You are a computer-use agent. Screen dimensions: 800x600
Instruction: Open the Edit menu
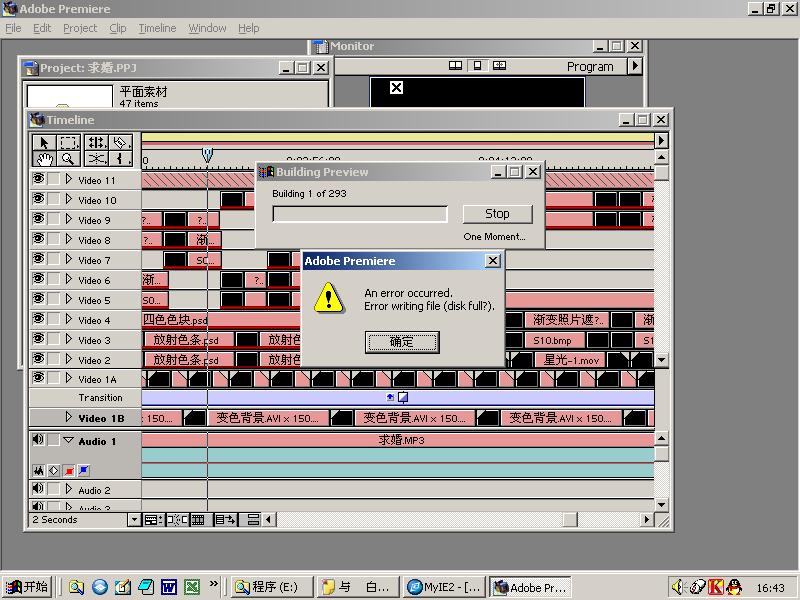tap(42, 28)
